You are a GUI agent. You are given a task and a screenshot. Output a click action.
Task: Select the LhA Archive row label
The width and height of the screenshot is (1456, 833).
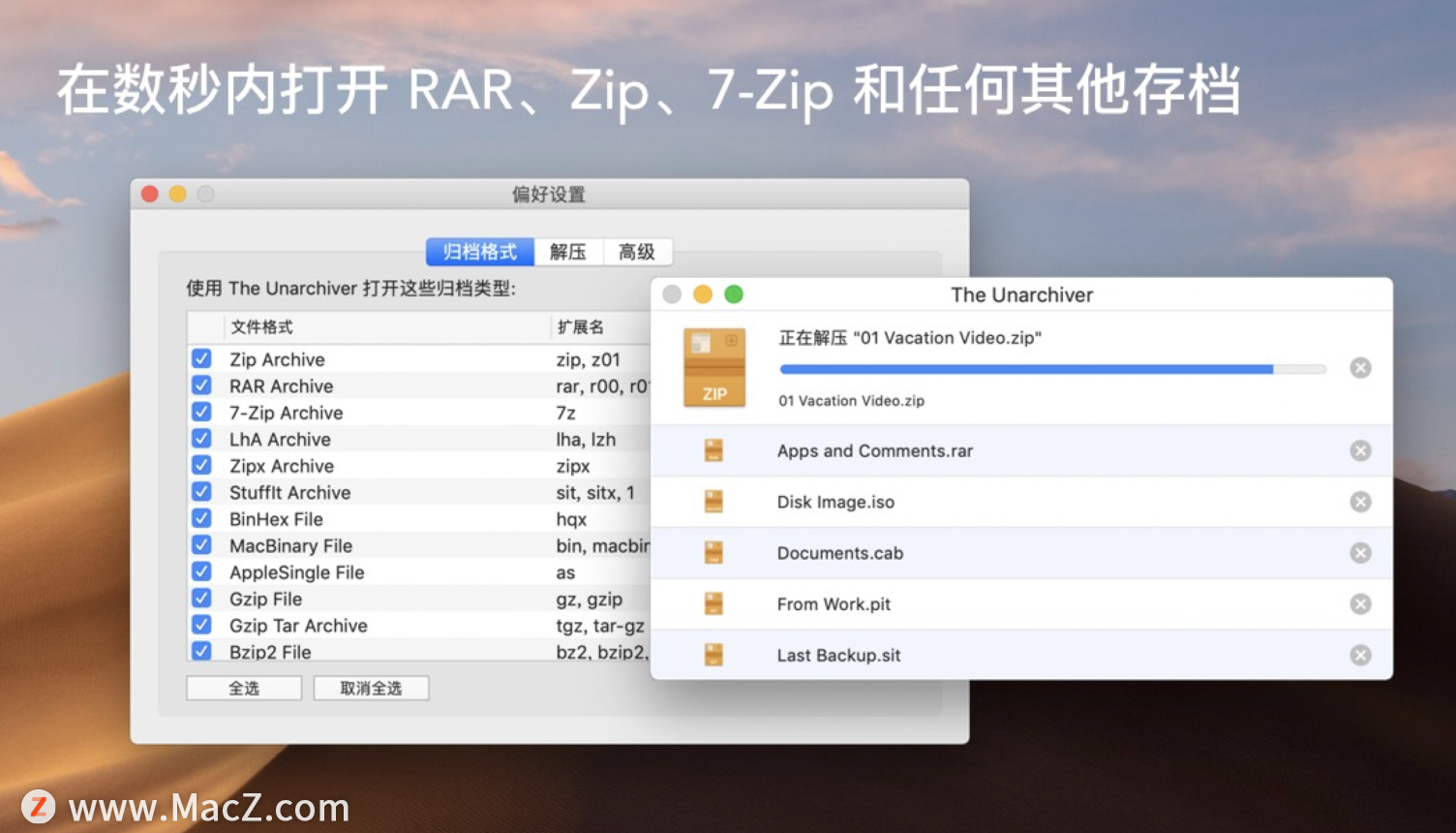pyautogui.click(x=280, y=439)
